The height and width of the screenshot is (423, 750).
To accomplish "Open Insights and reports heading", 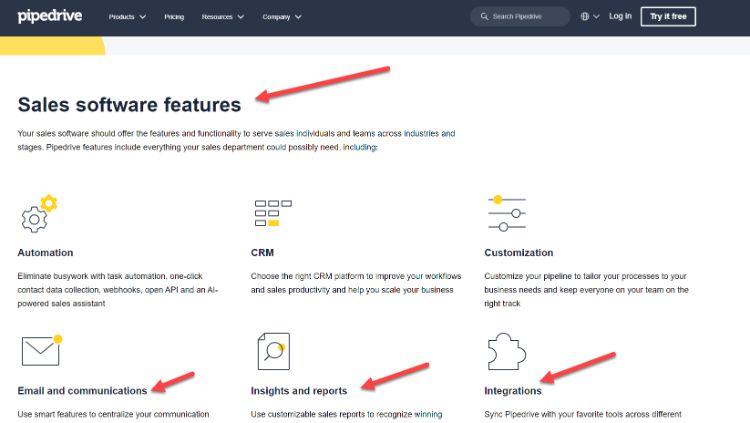I will coord(299,390).
